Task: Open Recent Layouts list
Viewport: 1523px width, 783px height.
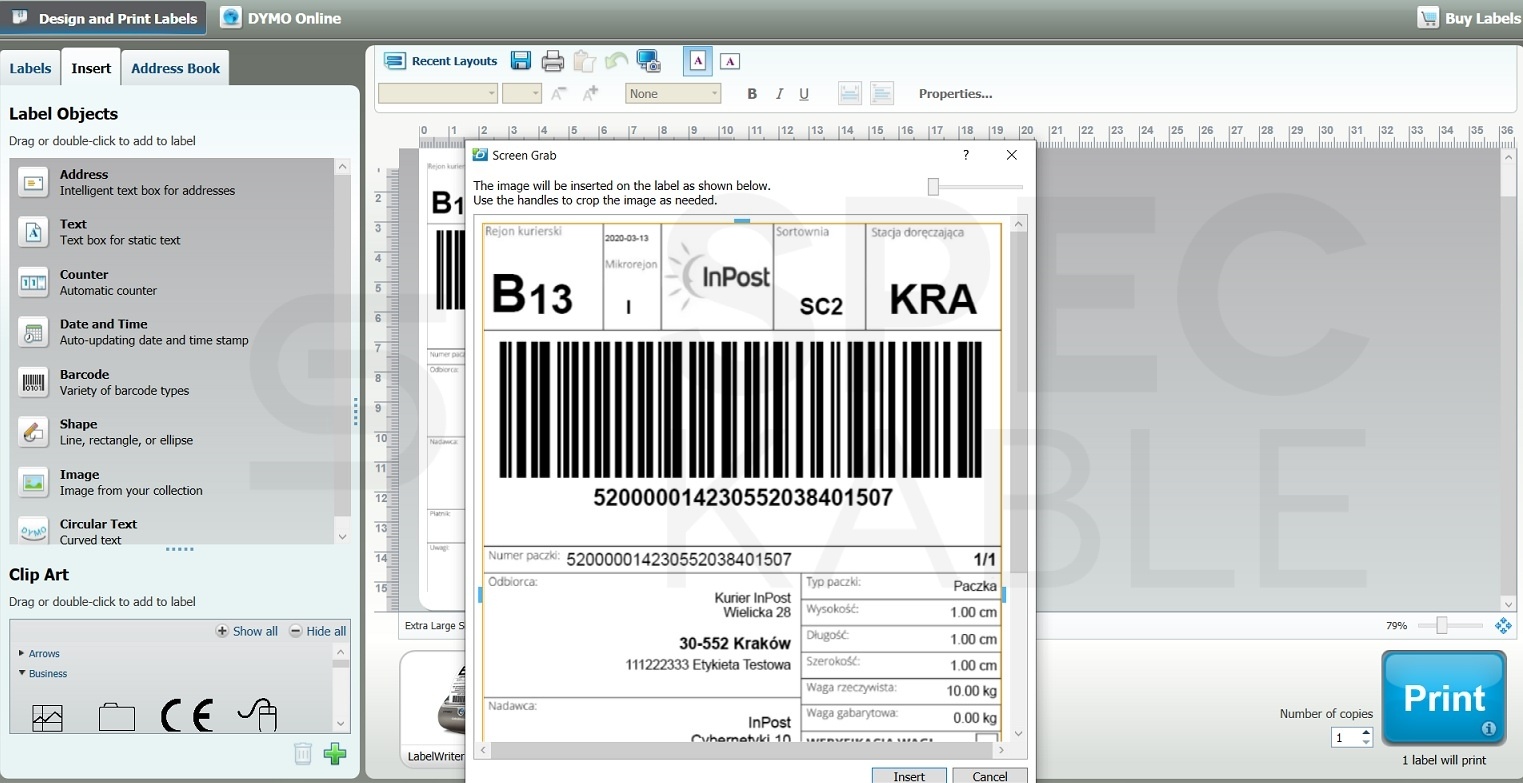Action: pyautogui.click(x=441, y=61)
